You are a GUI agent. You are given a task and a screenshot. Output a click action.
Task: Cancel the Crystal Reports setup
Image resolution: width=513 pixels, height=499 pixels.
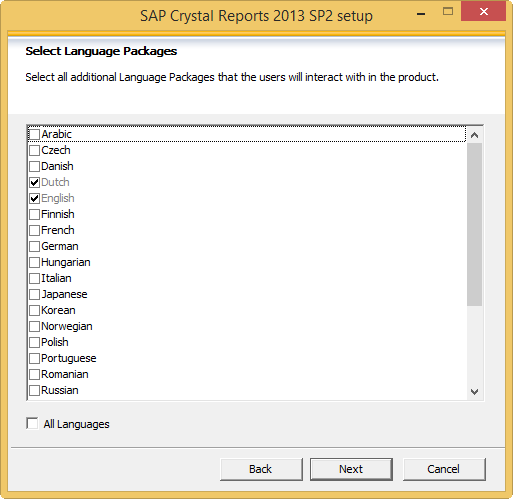tap(444, 469)
